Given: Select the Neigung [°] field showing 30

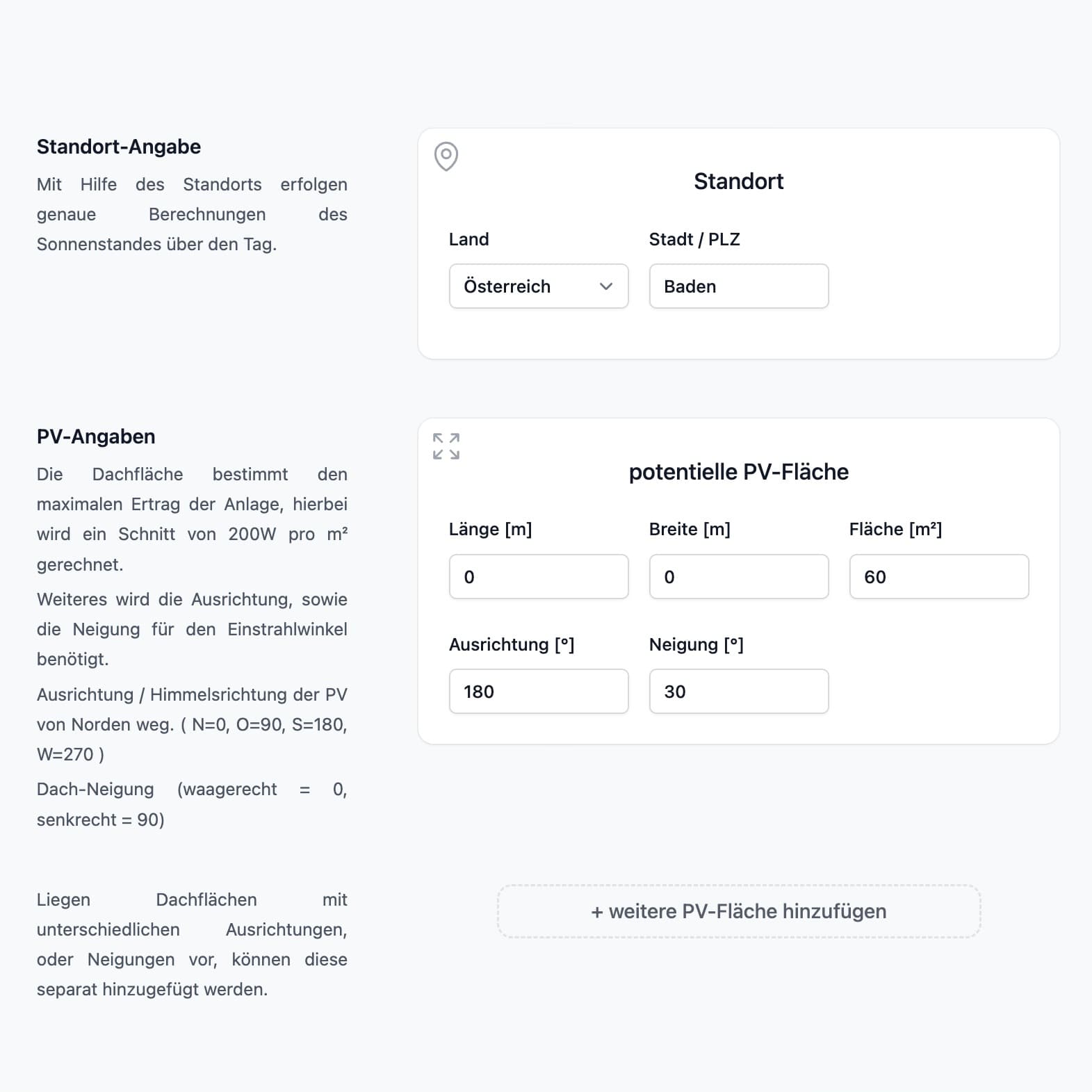Looking at the screenshot, I should (738, 692).
